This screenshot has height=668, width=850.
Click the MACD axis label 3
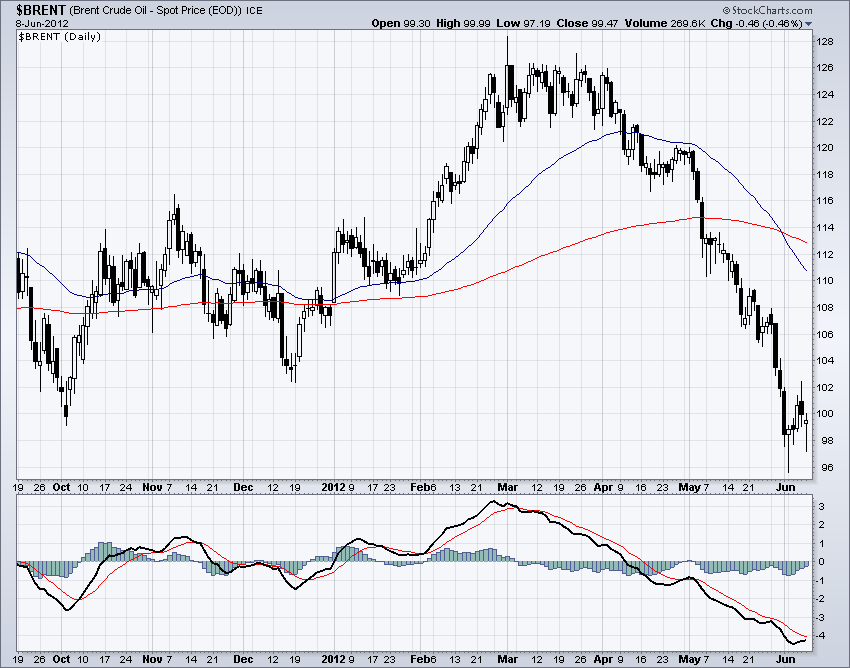(x=822, y=507)
